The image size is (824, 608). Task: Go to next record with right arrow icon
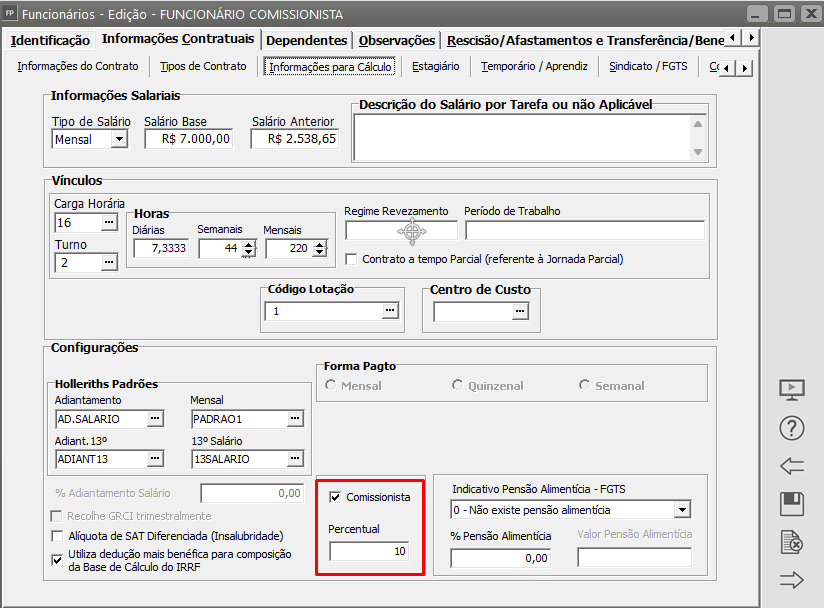click(x=791, y=581)
